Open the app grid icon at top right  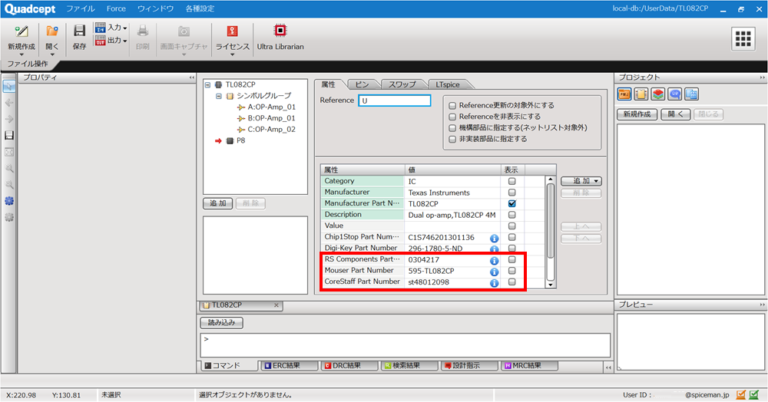742,37
